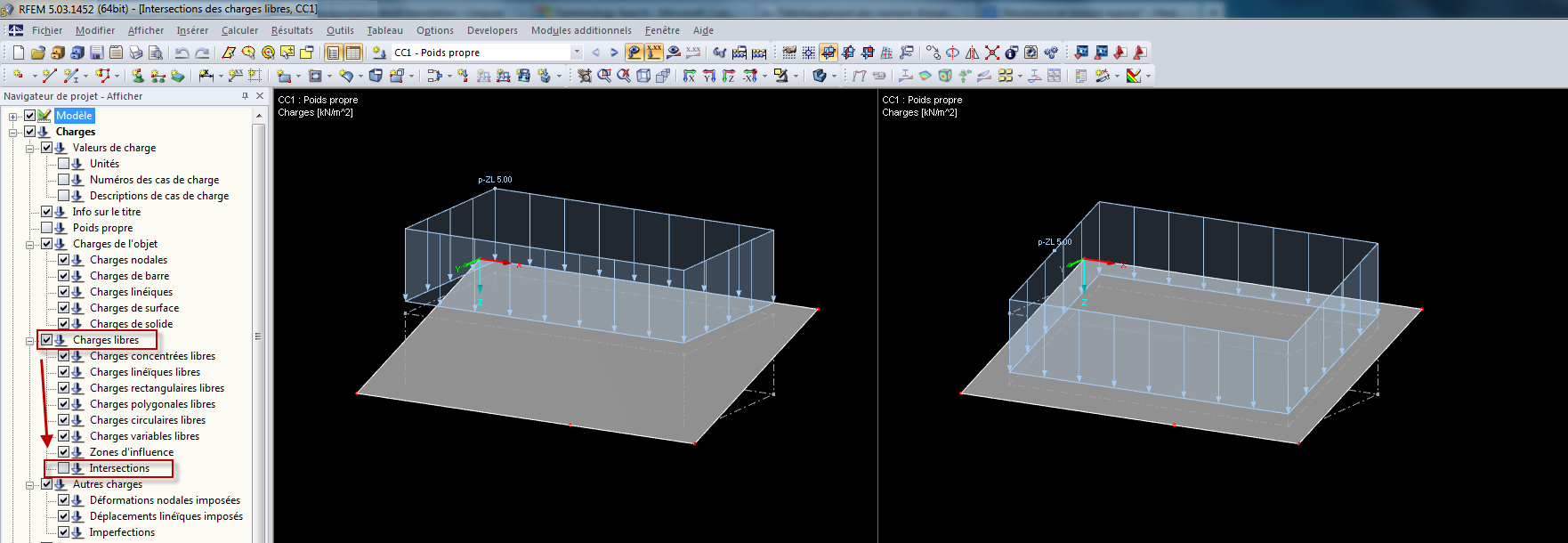Uncheck Zones d'influence checkbox
Image resolution: width=1568 pixels, height=543 pixels.
point(63,452)
